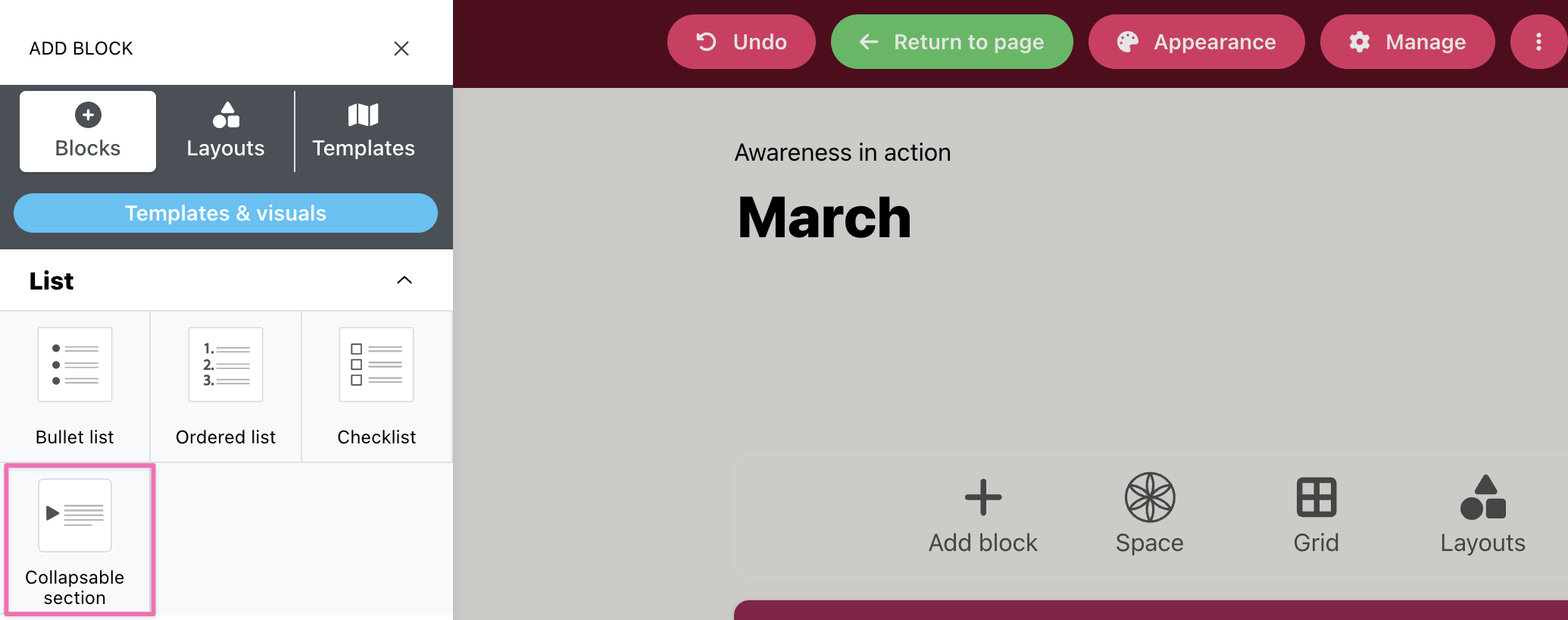Viewport: 1568px width, 620px height.
Task: Open the Manage menu
Action: [1407, 42]
